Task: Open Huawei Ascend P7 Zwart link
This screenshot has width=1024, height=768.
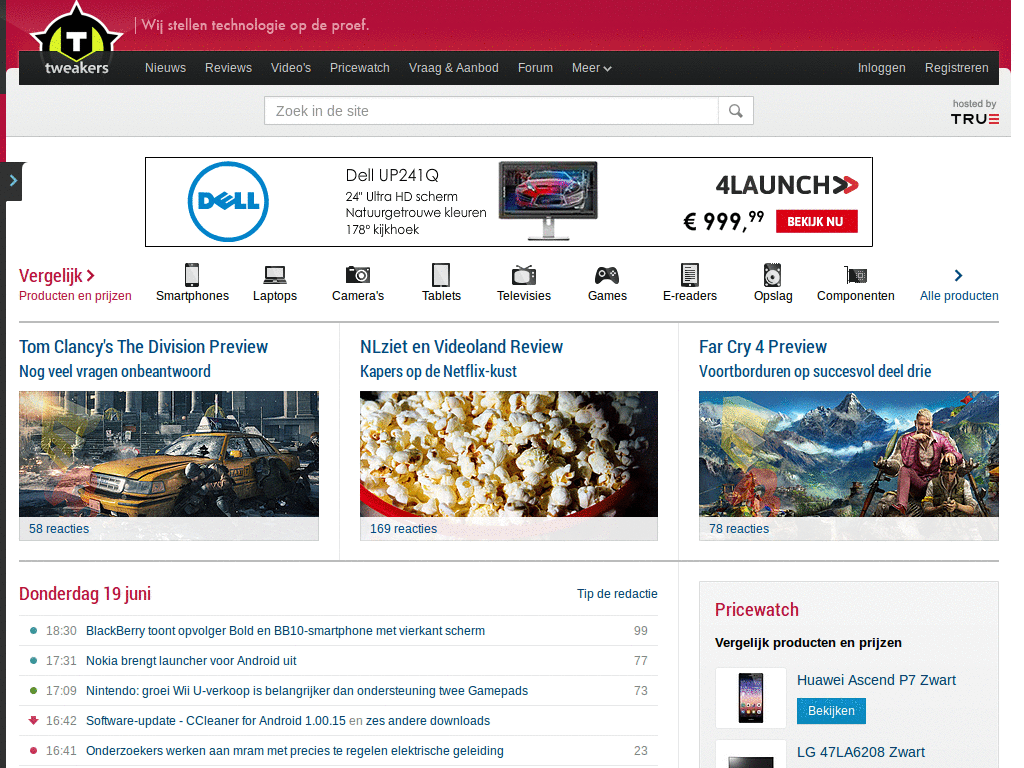Action: (876, 680)
